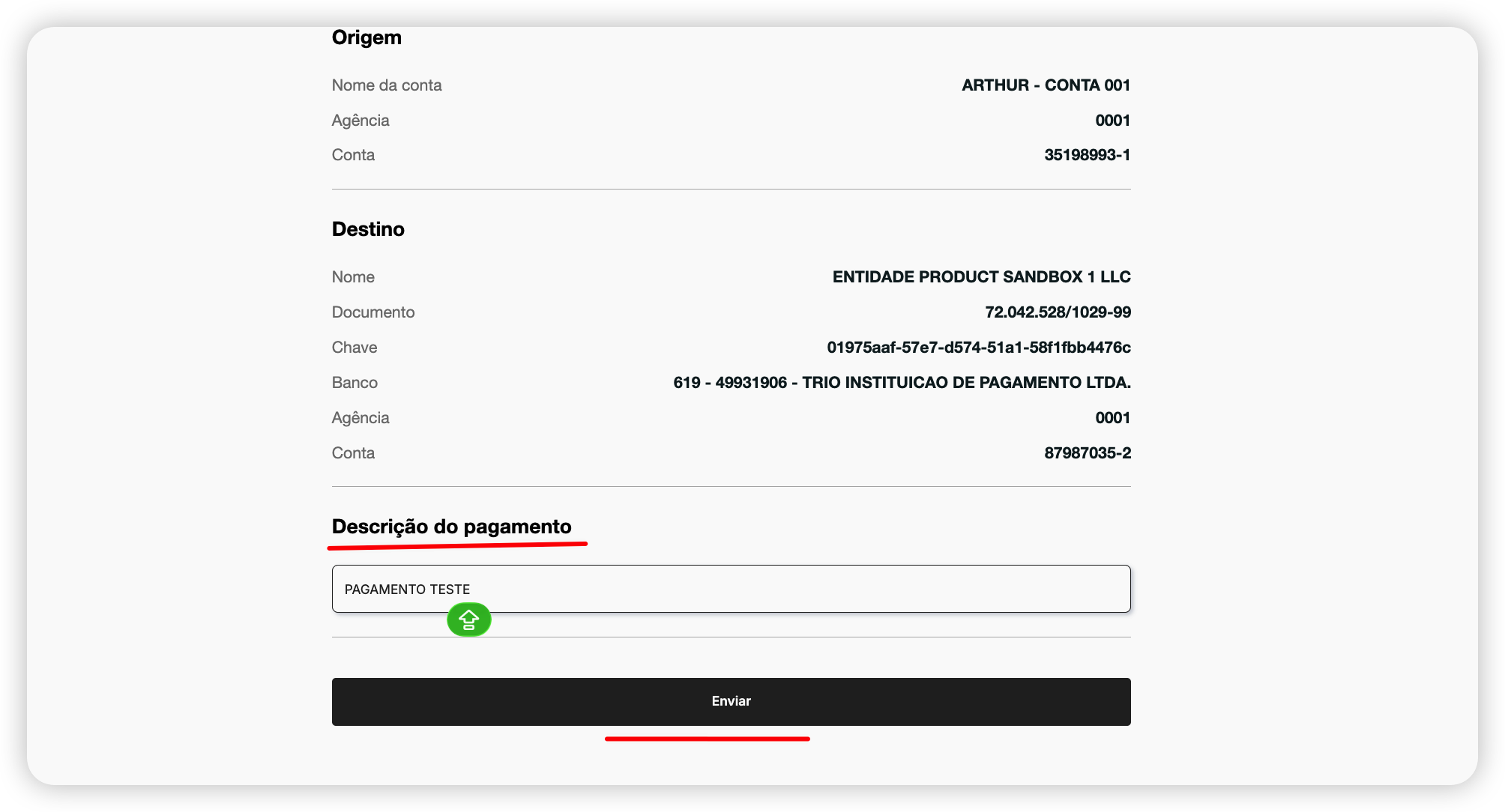Click the destination Nome label
This screenshot has height=812, width=1505.
point(353,277)
